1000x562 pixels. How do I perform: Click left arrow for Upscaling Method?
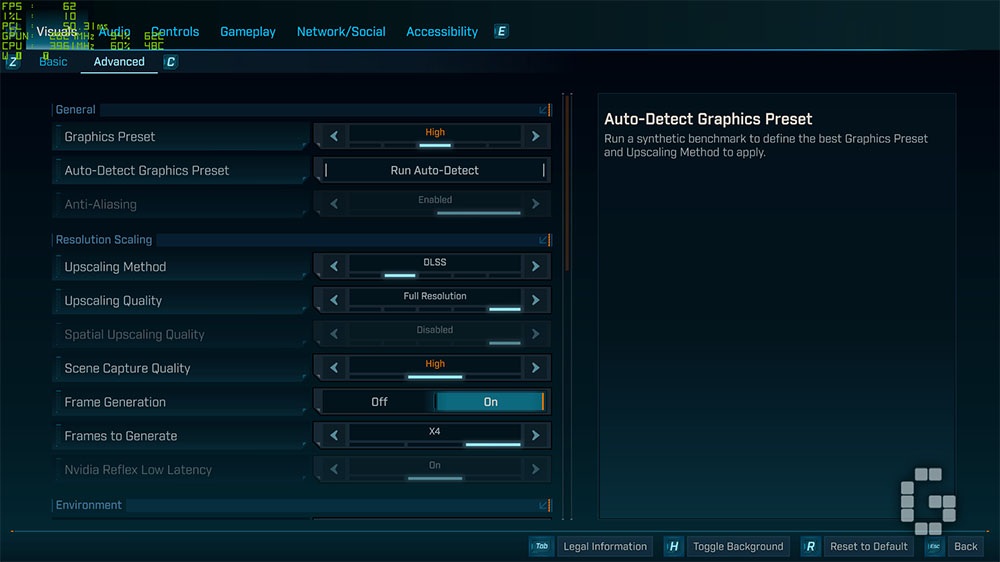click(334, 266)
